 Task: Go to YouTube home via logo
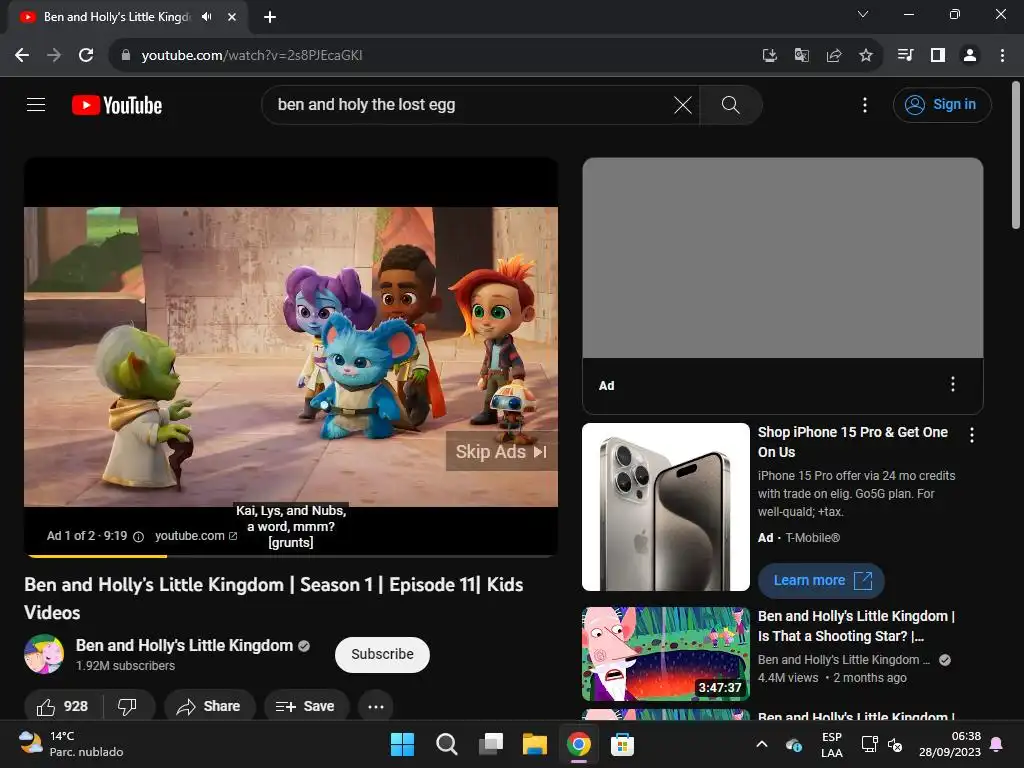coord(117,105)
